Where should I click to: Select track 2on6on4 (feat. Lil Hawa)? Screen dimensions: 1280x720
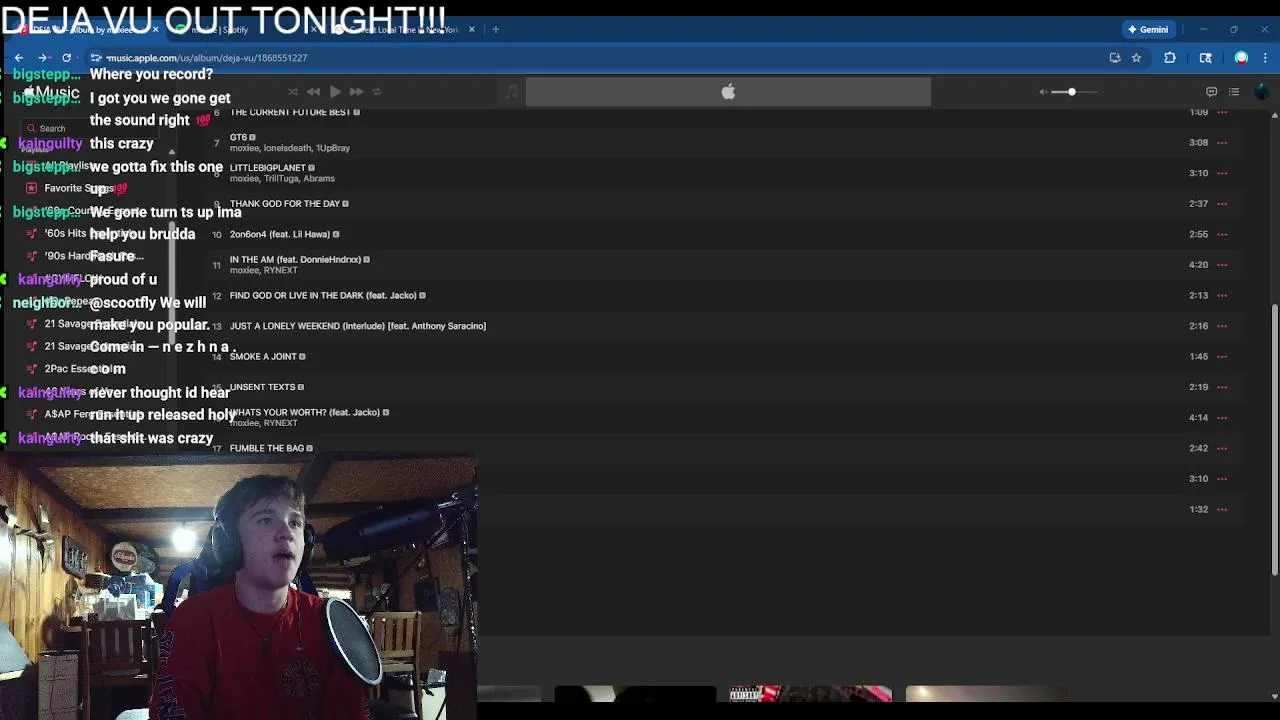point(280,234)
